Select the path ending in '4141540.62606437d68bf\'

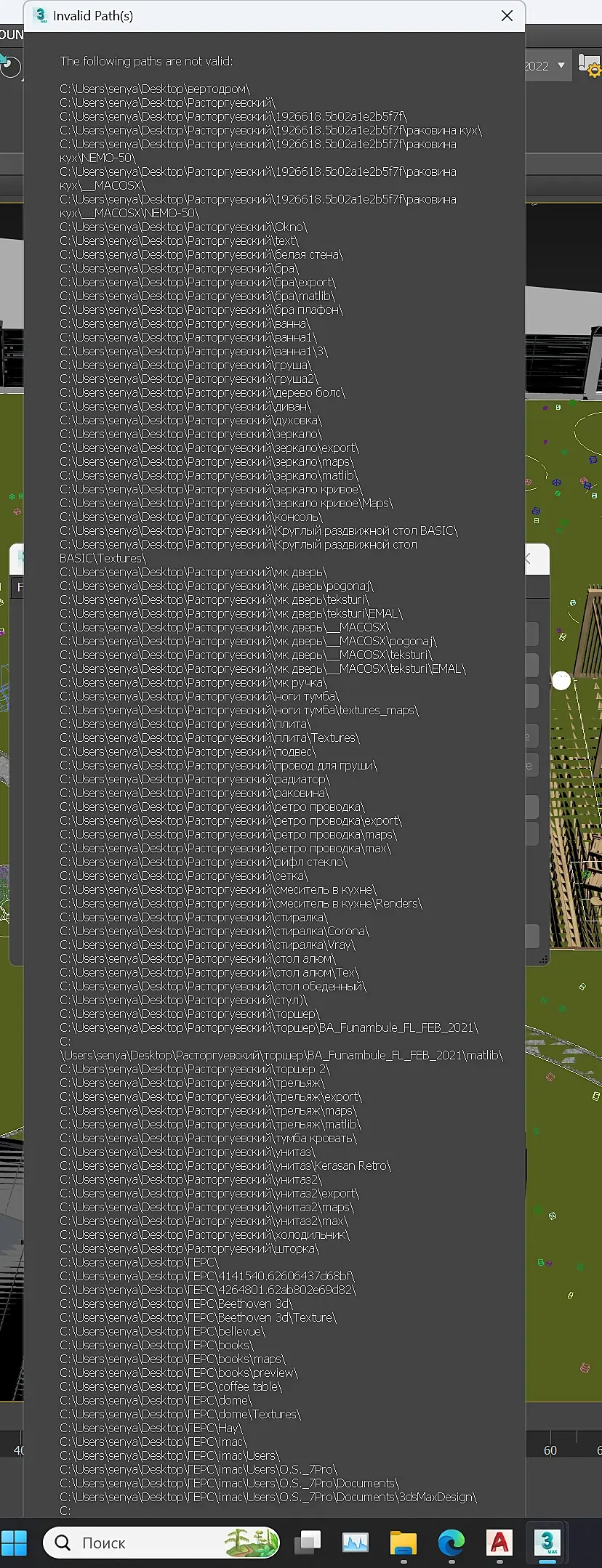coord(207,1276)
